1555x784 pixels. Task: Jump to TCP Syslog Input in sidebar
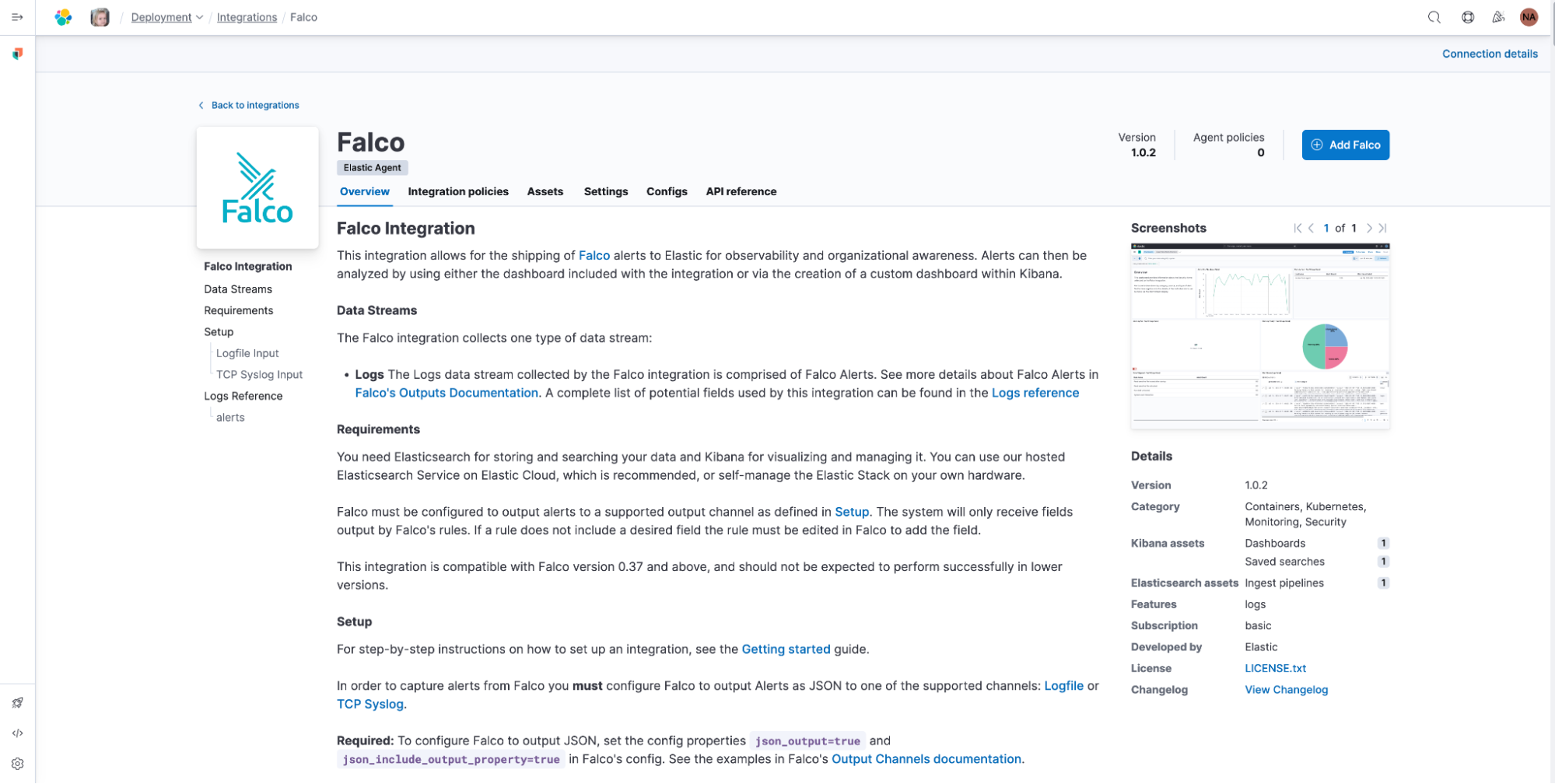(x=259, y=374)
